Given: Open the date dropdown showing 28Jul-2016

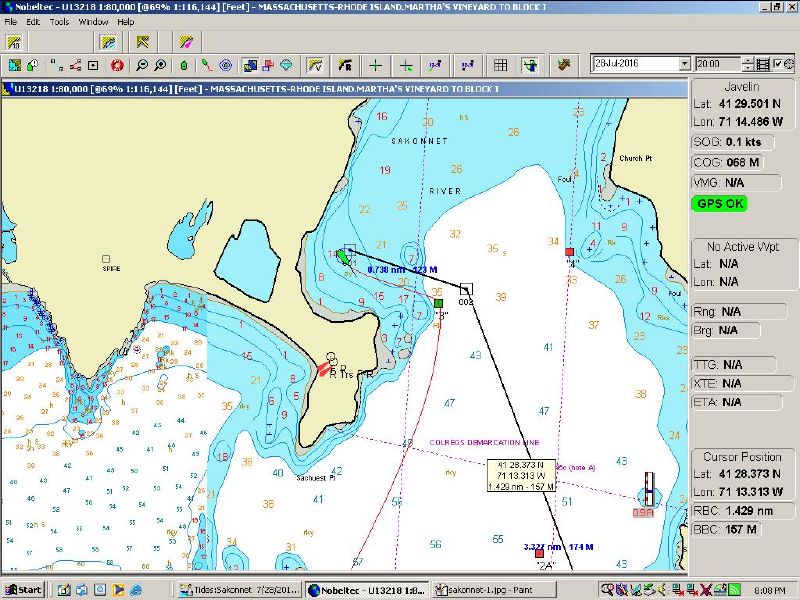Looking at the screenshot, I should tap(684, 64).
